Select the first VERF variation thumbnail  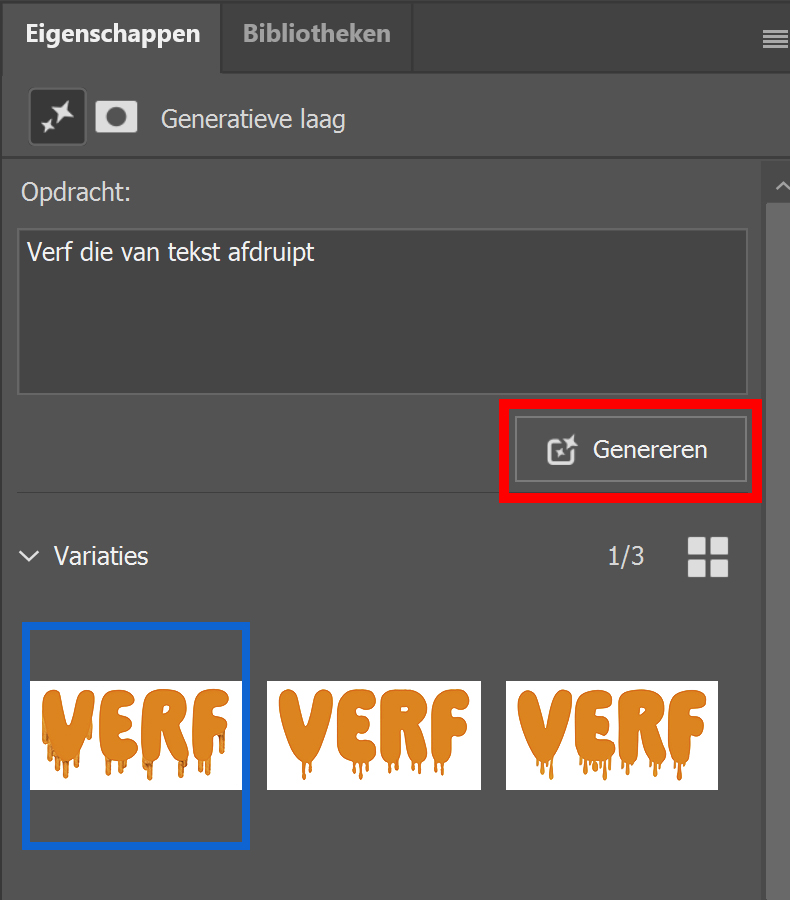pos(136,735)
